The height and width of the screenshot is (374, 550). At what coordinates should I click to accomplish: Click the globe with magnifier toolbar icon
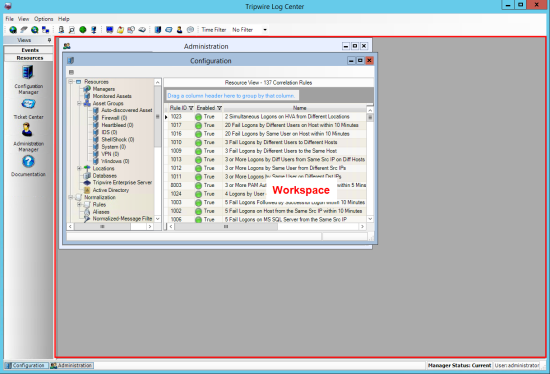click(x=35, y=30)
